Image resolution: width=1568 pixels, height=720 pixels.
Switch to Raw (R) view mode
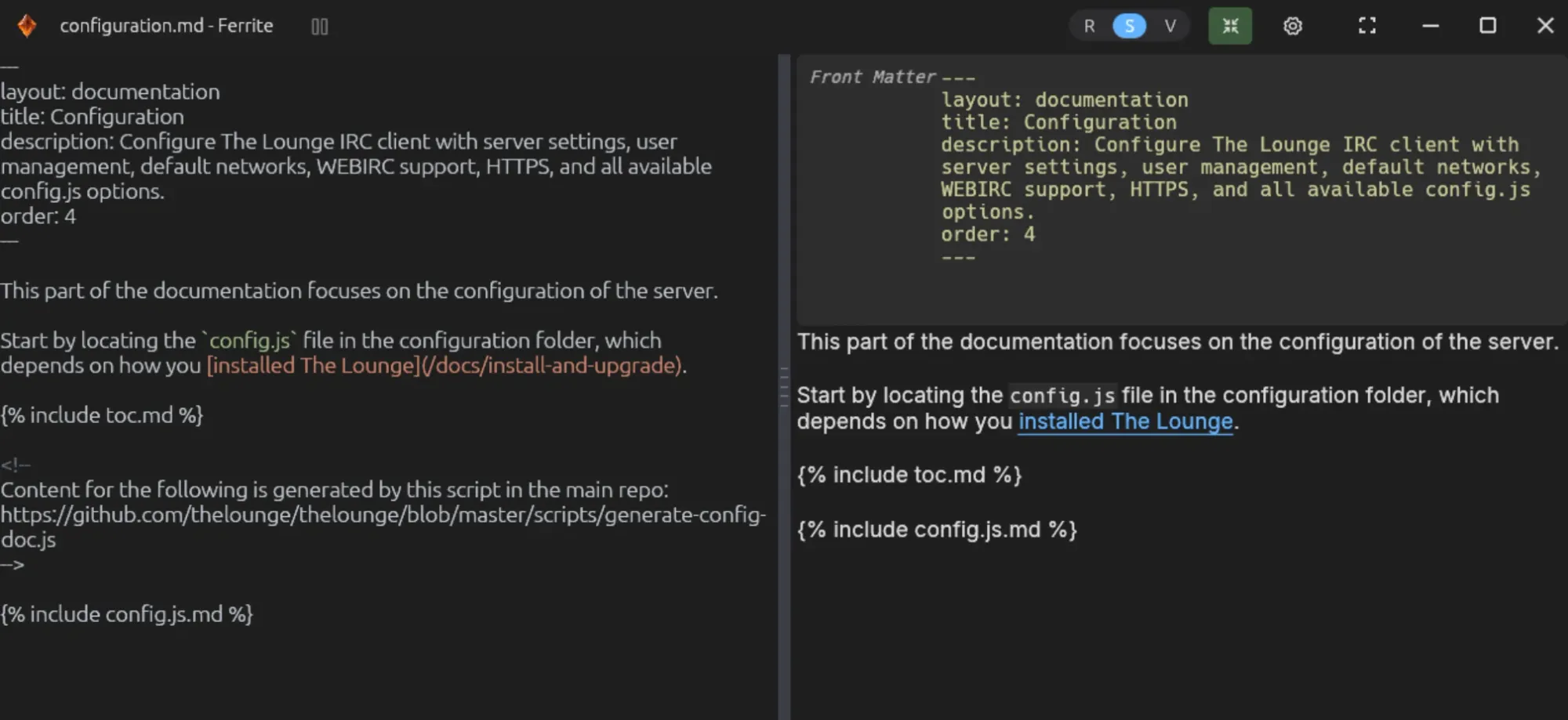[x=1089, y=26]
